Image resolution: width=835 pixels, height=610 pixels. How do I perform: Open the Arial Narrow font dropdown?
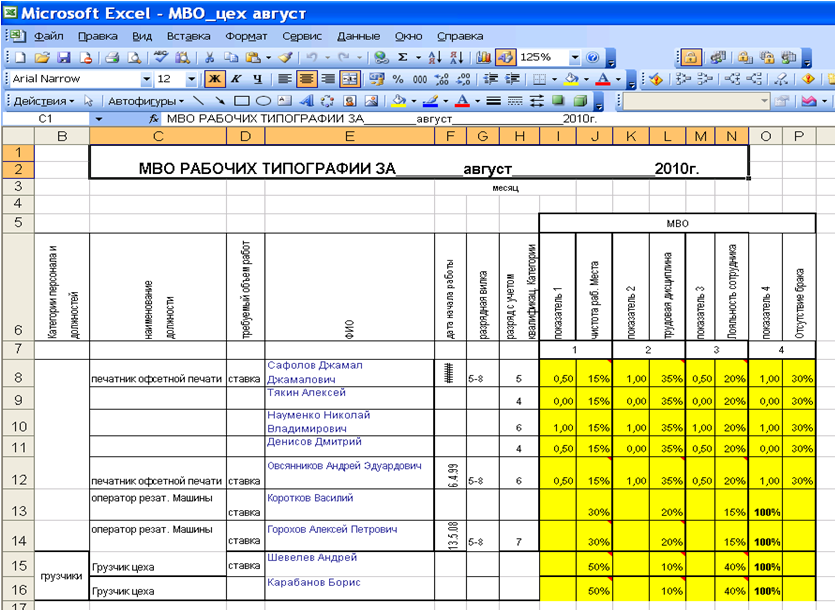coord(146,79)
